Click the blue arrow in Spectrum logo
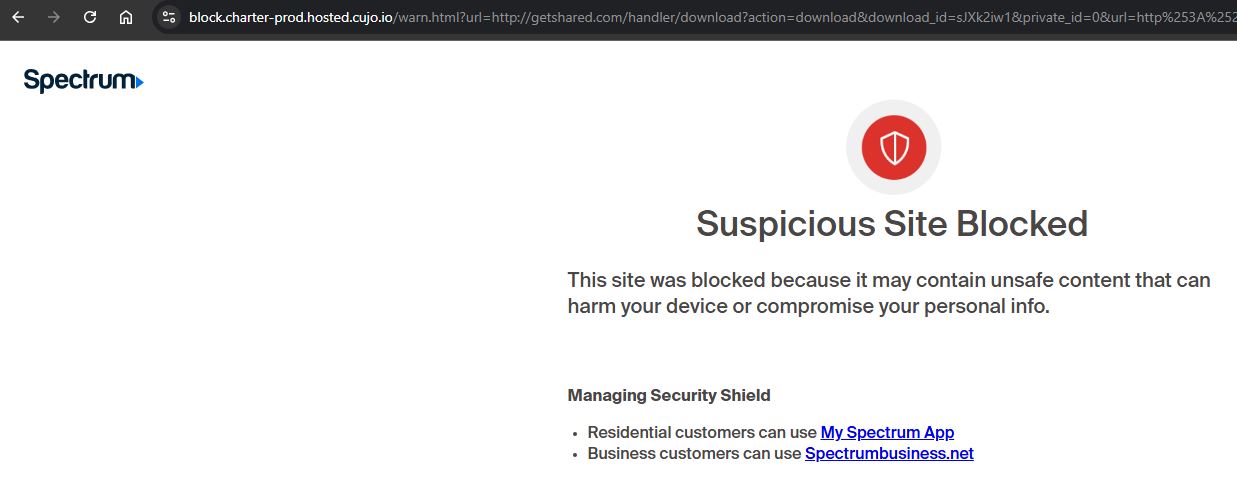 [139, 82]
